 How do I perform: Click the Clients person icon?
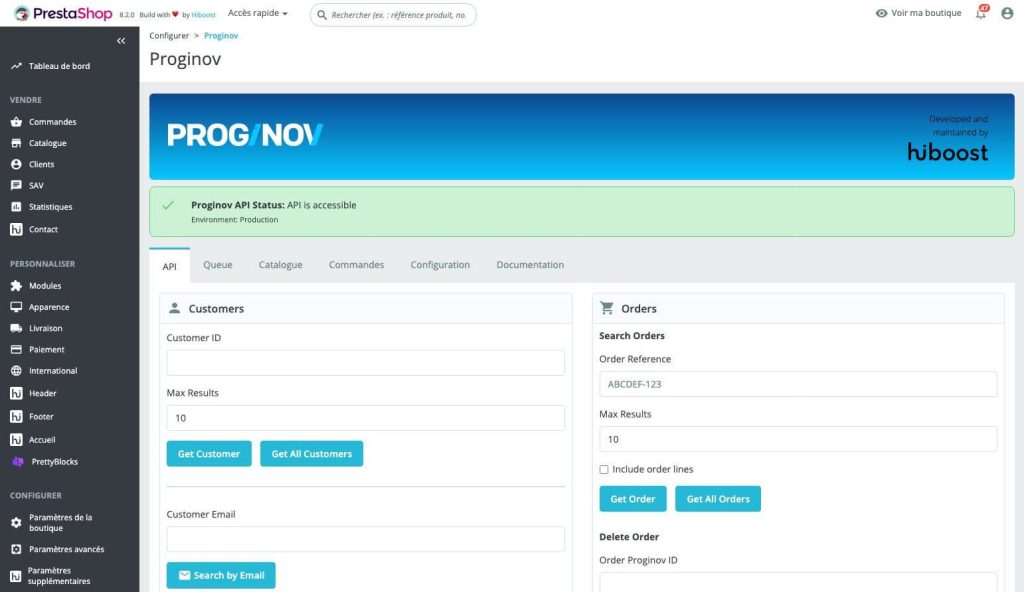pyautogui.click(x=16, y=165)
